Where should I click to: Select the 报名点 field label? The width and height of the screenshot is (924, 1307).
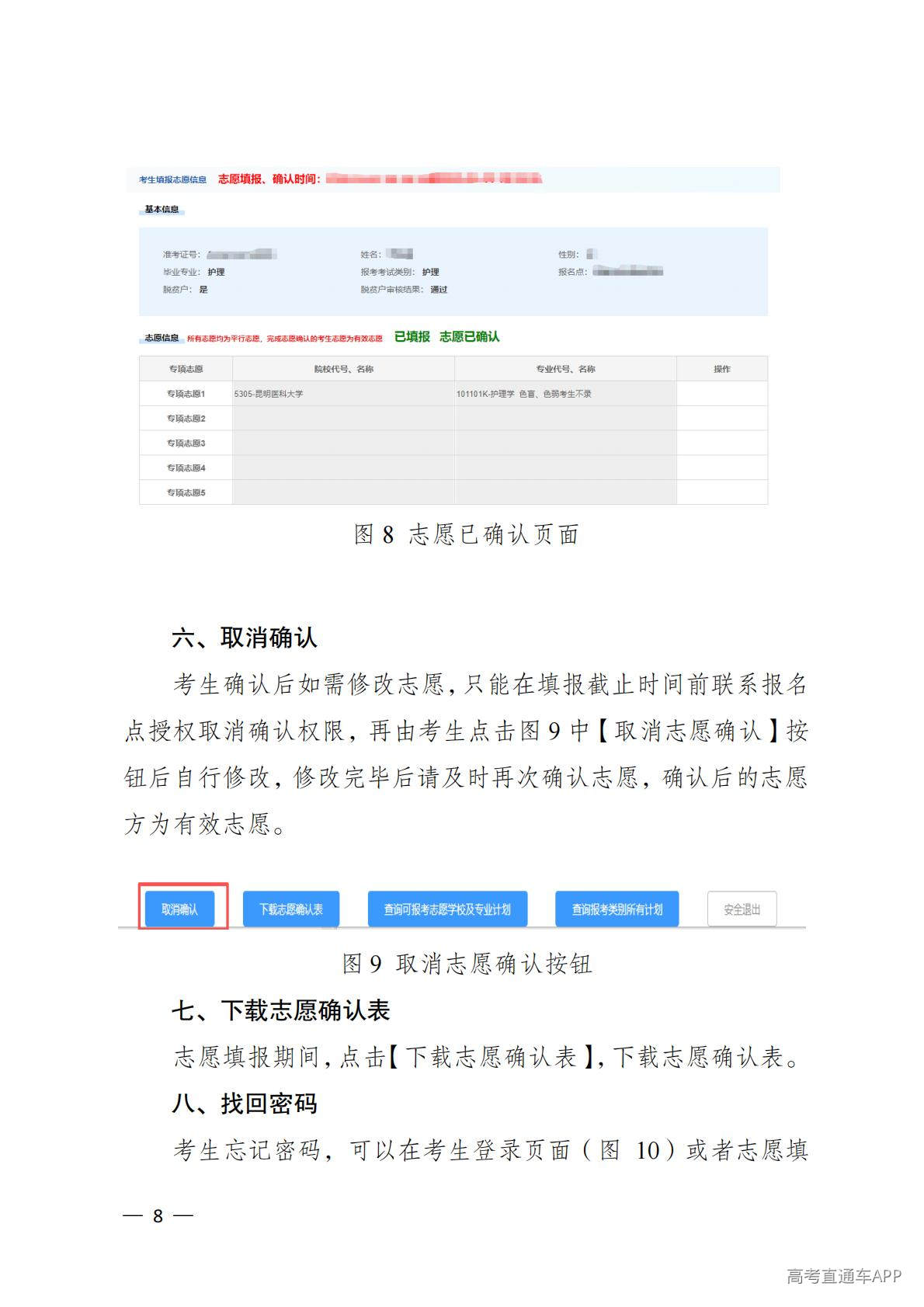click(573, 273)
